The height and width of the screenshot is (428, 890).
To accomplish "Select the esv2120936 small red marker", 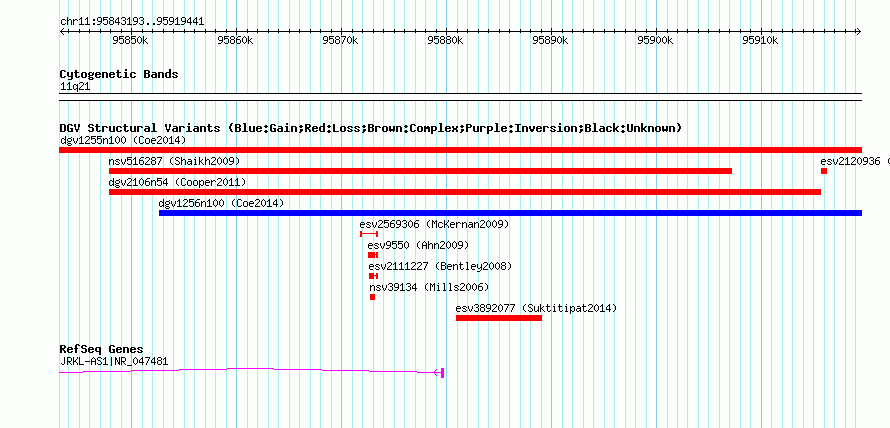I will coord(824,171).
